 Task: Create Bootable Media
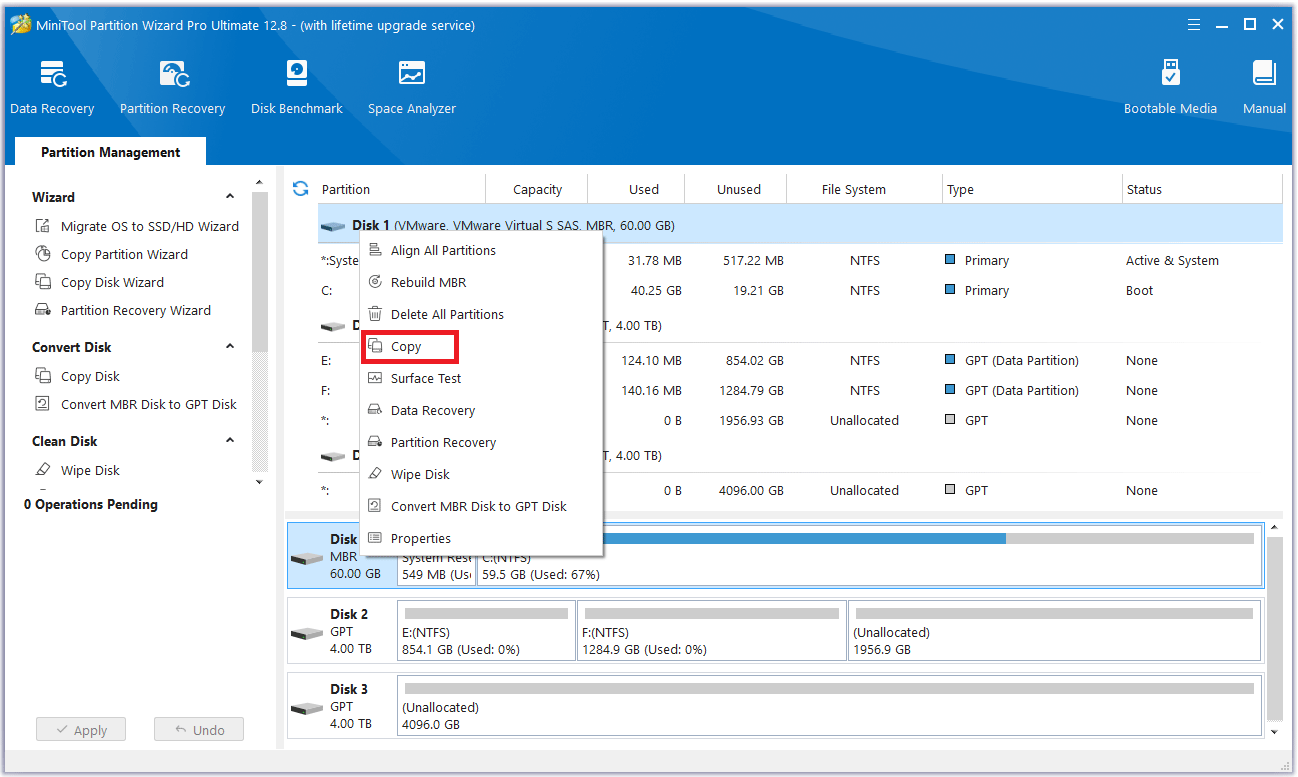point(1170,88)
